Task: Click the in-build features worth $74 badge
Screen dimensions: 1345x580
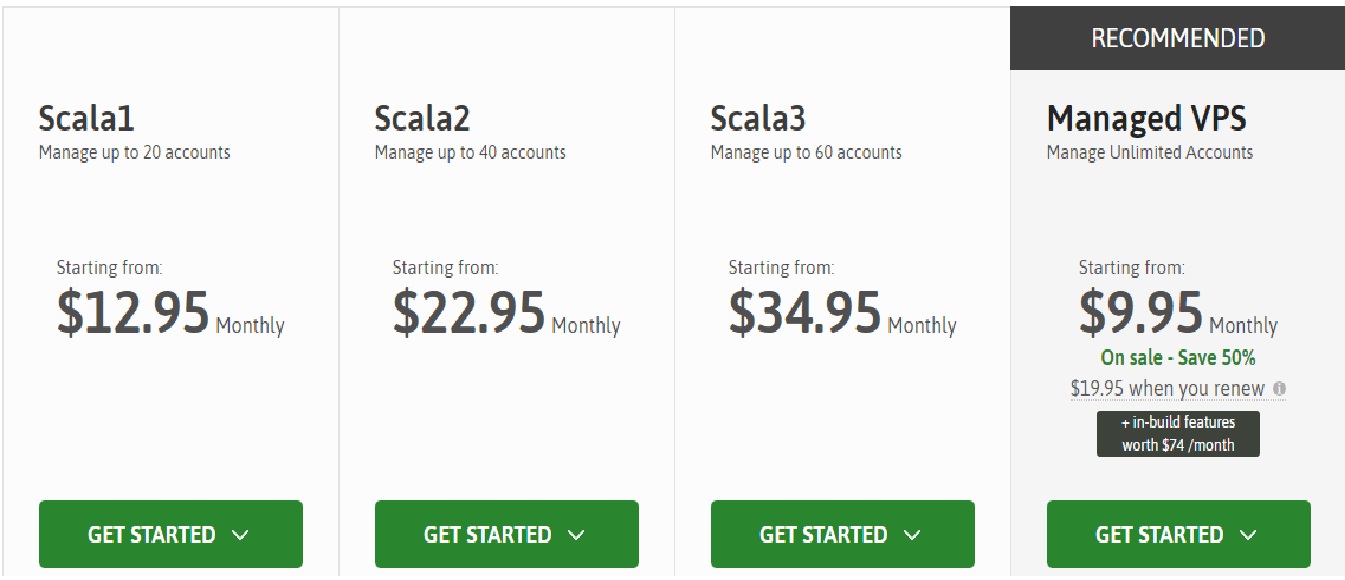Action: tap(1178, 434)
